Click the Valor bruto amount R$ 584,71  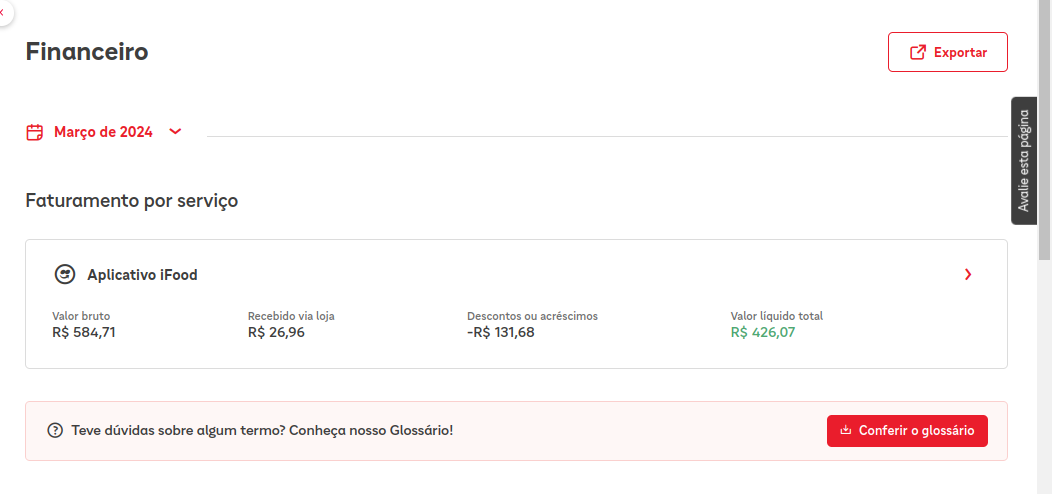coord(84,332)
